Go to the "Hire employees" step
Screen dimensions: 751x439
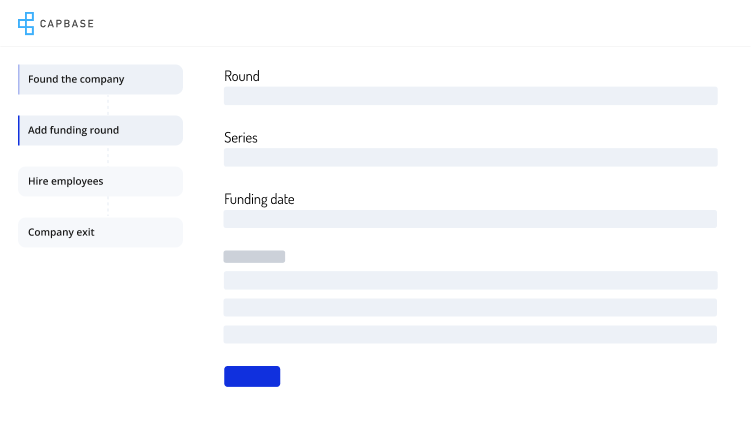click(x=100, y=181)
